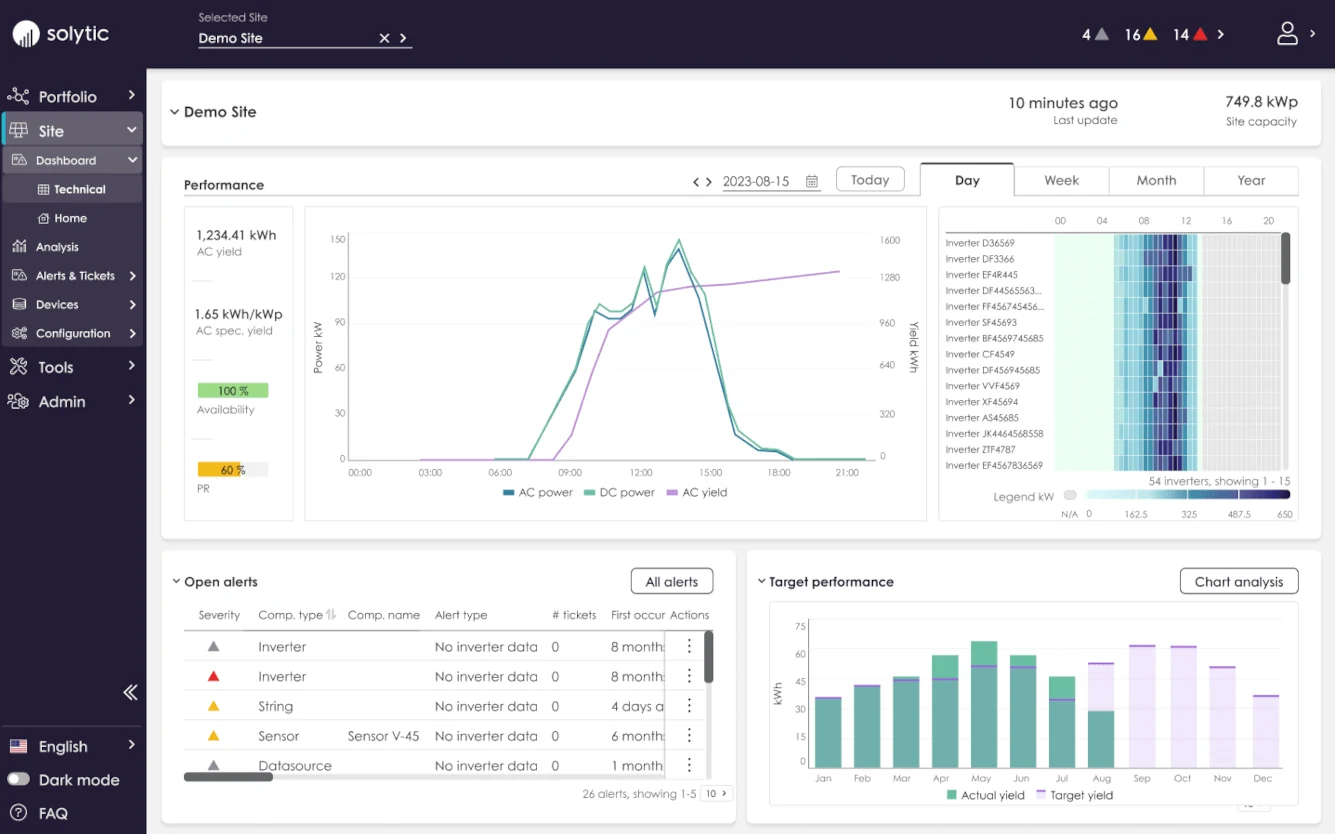Expand the Alerts & Tickets chevron

(132, 275)
